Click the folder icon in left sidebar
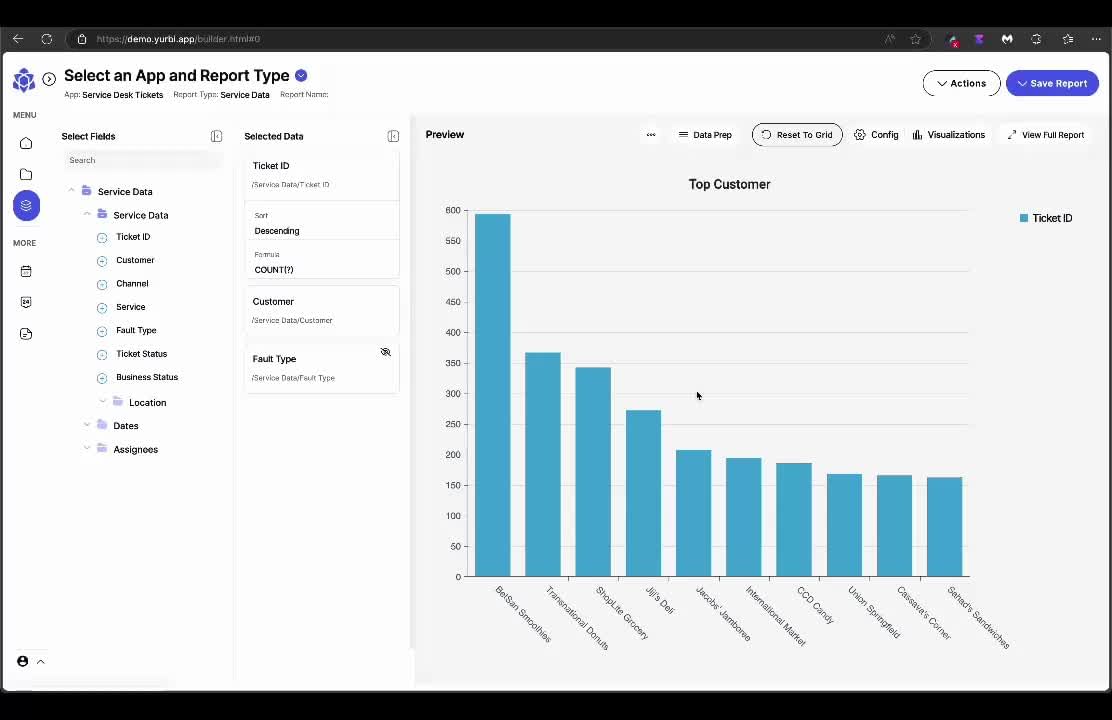 (26, 175)
